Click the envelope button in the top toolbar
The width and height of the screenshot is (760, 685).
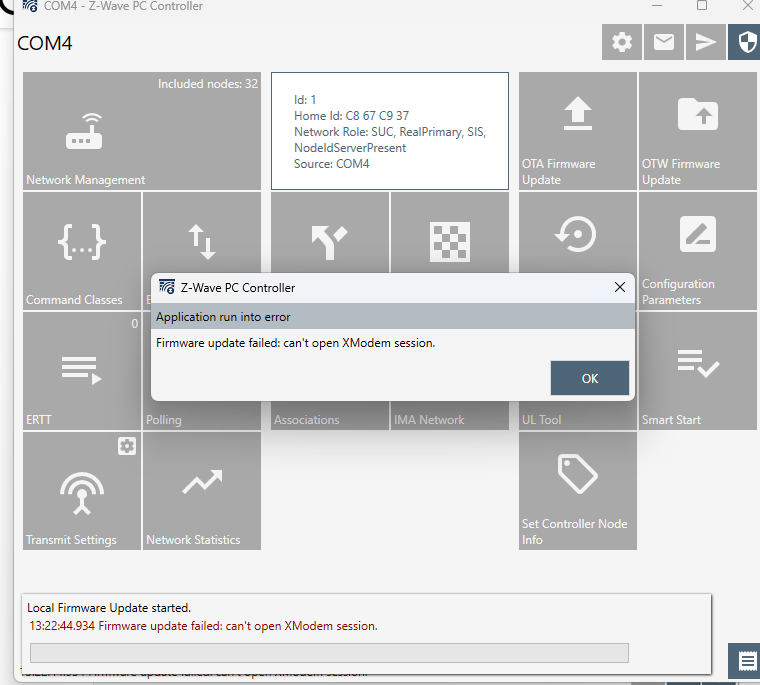click(x=664, y=42)
